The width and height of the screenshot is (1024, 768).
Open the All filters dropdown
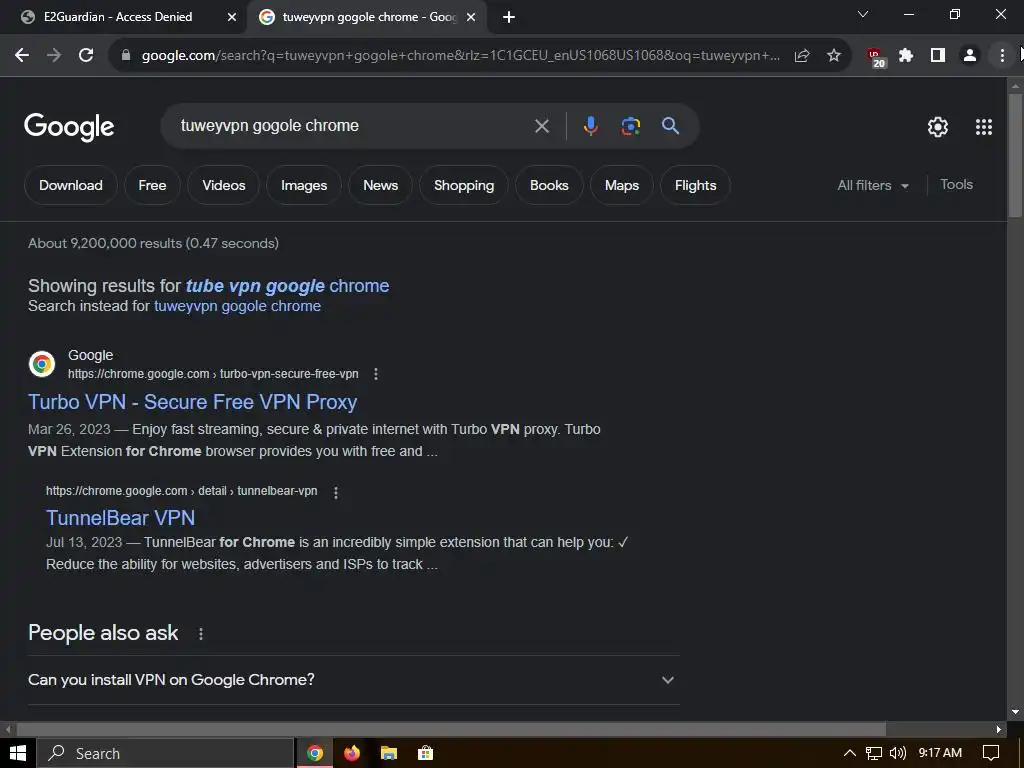tap(873, 185)
